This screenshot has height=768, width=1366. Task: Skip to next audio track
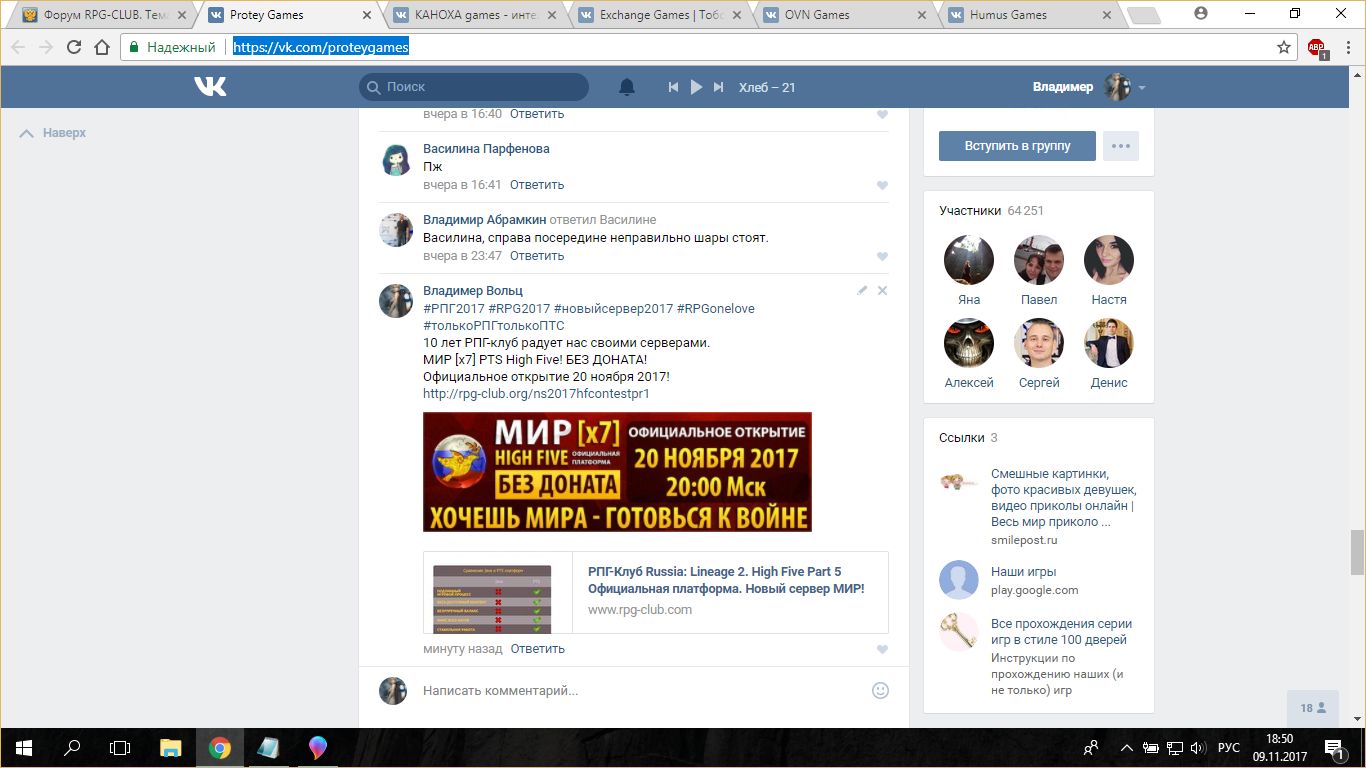[x=718, y=87]
